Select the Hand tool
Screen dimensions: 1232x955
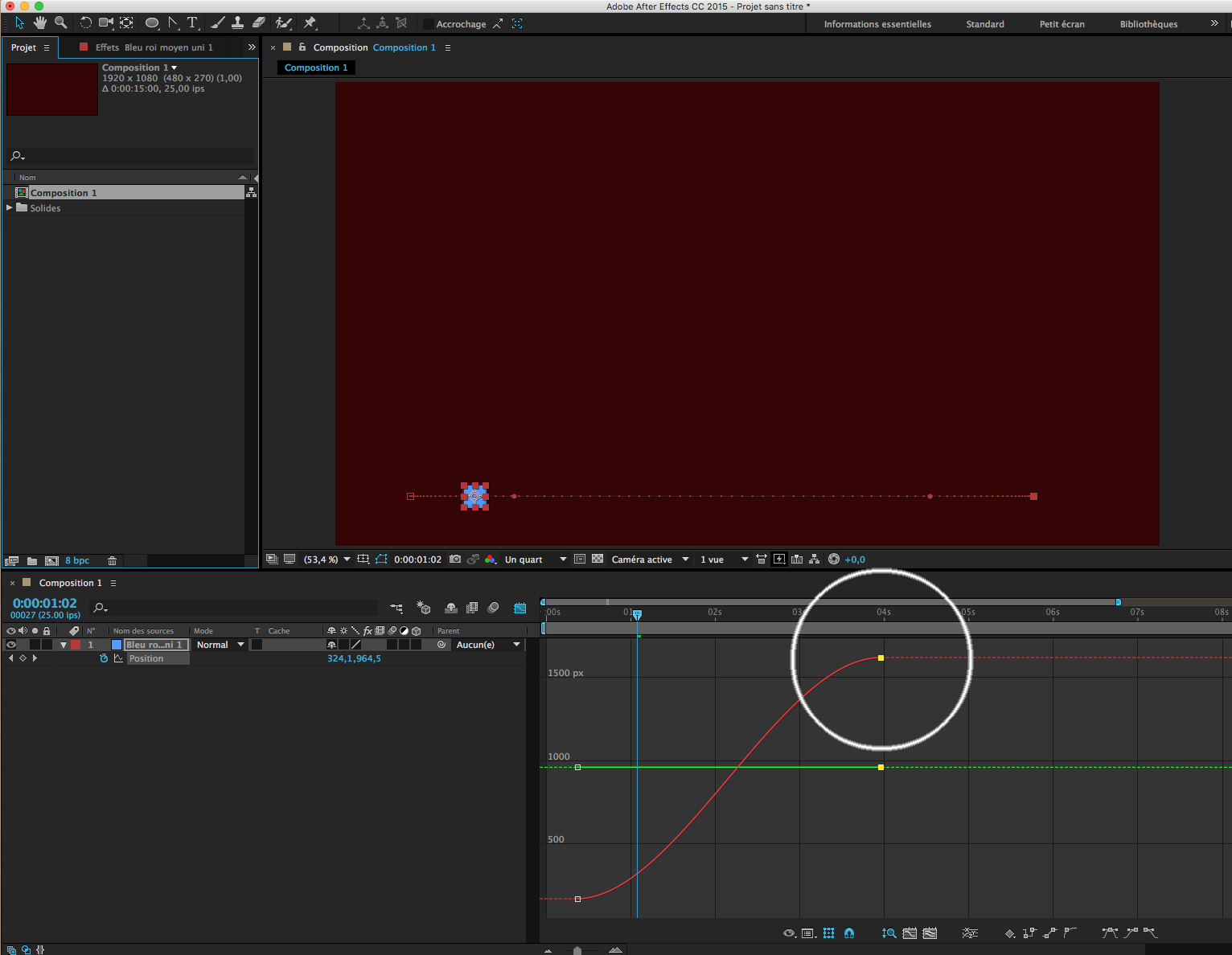coord(40,23)
